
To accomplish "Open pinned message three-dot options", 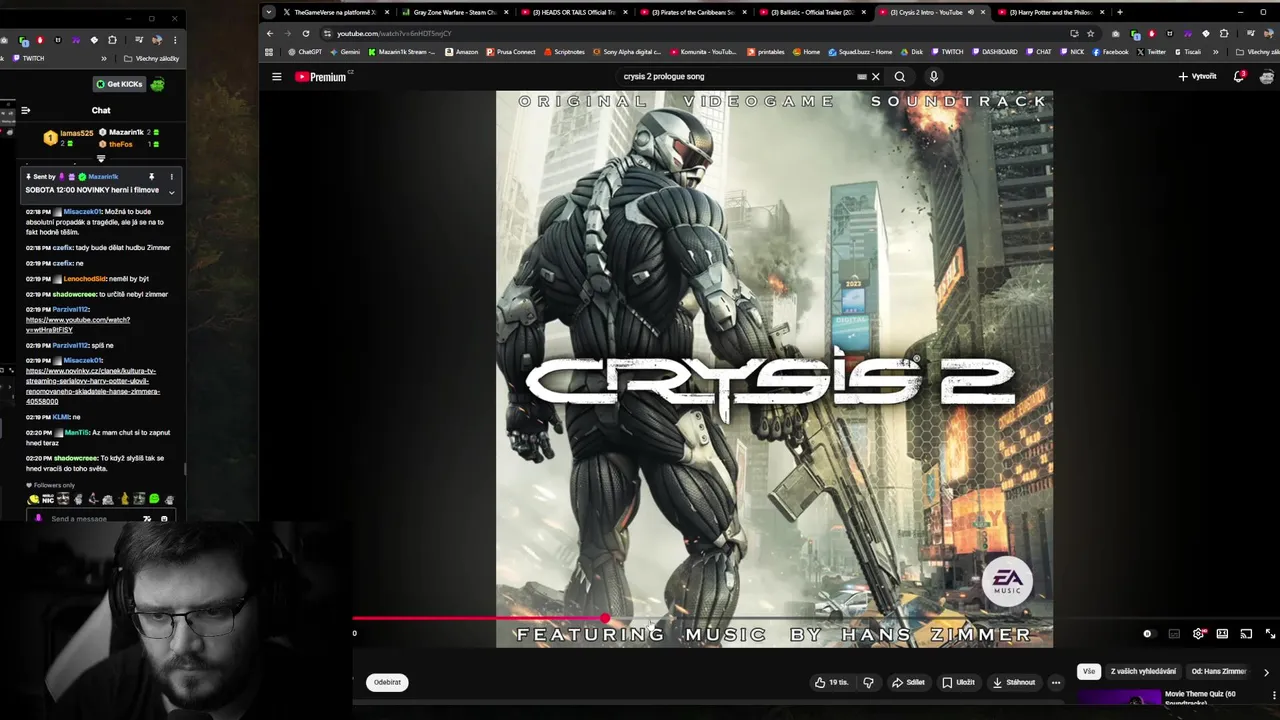I will [x=171, y=177].
